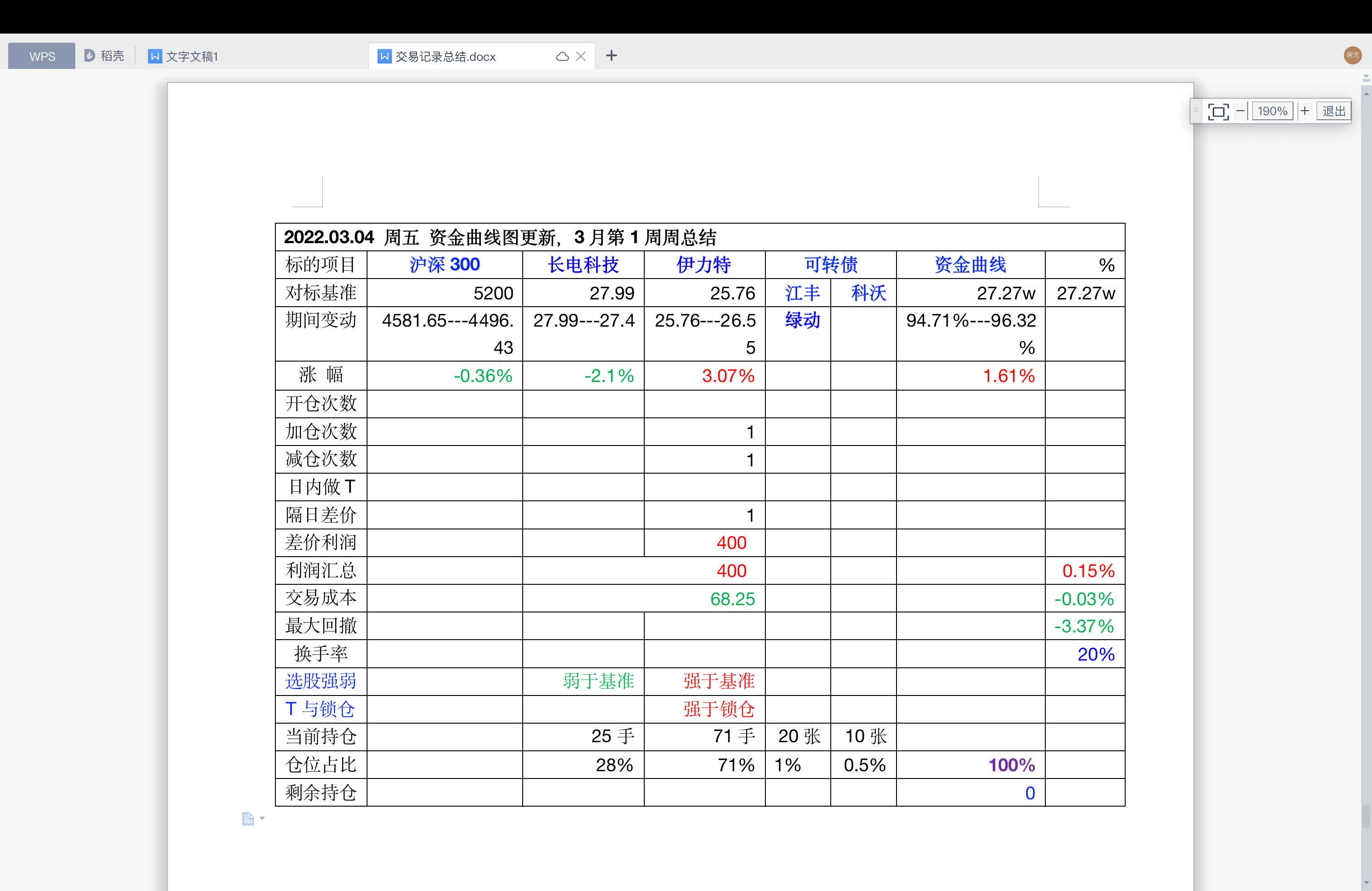The height and width of the screenshot is (891, 1372).
Task: Click the 日内做 T row label
Action: click(x=320, y=487)
